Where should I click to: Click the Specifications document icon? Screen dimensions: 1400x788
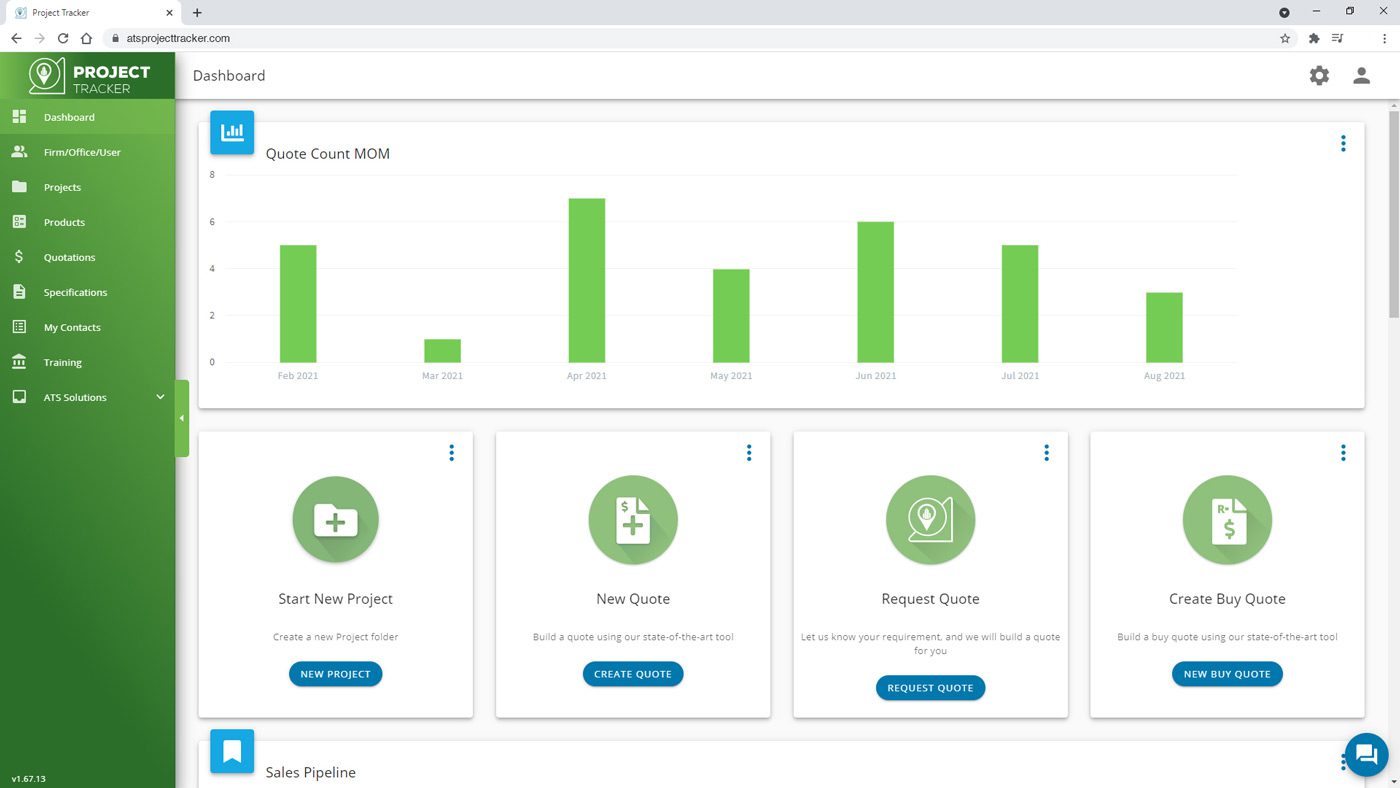click(x=19, y=292)
